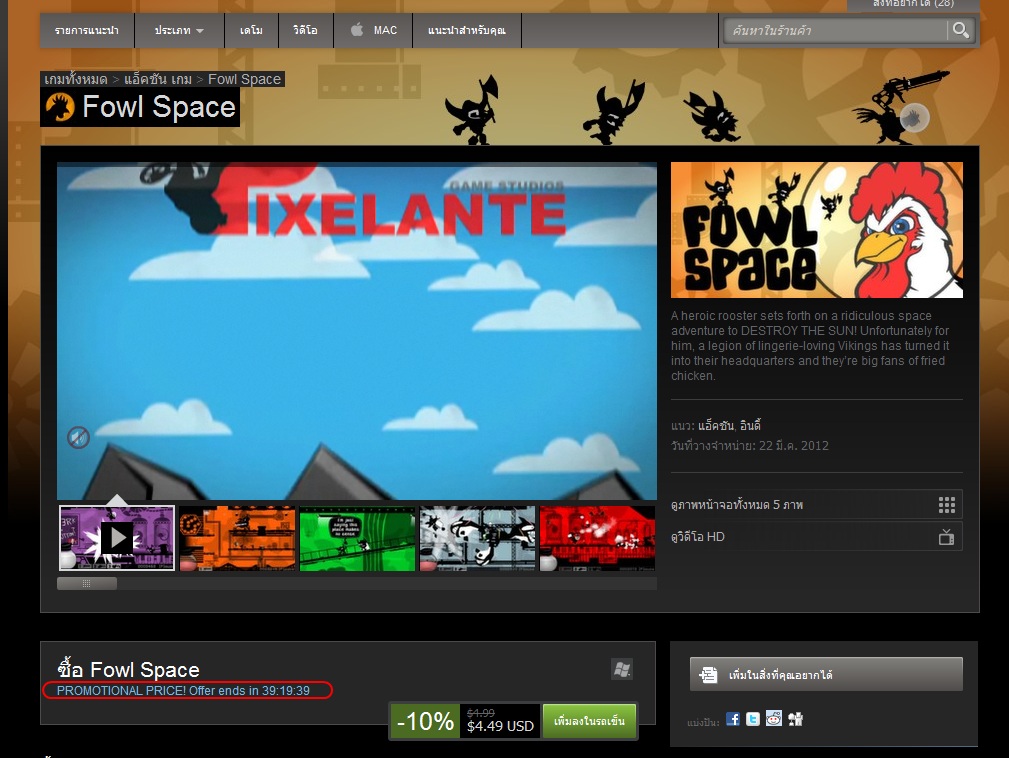Open the แนะนำสำหรับคุณ recommendations tab
Screen dimensions: 1009x758
pyautogui.click(x=467, y=30)
